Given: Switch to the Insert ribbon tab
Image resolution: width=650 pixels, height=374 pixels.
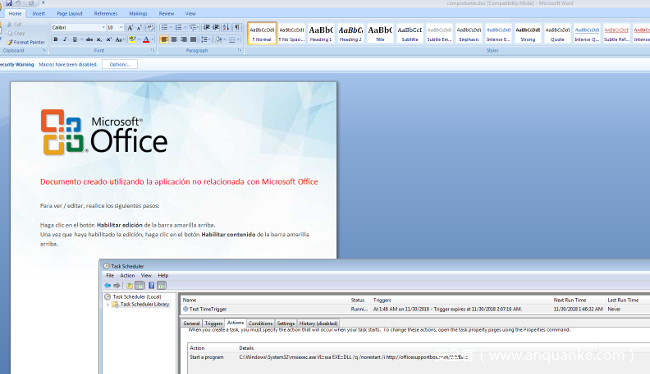Looking at the screenshot, I should coord(39,14).
